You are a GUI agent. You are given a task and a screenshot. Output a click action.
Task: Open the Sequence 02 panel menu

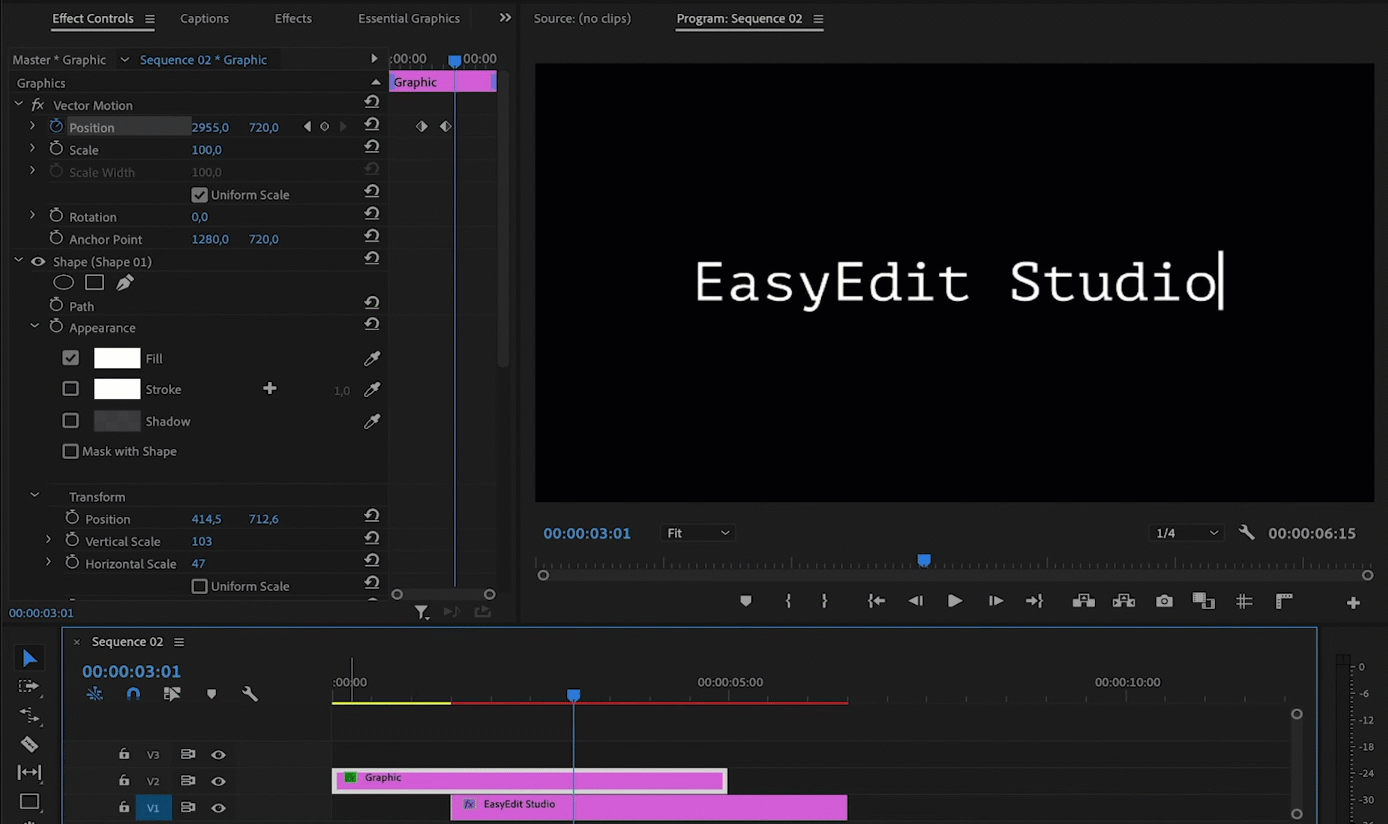[178, 641]
